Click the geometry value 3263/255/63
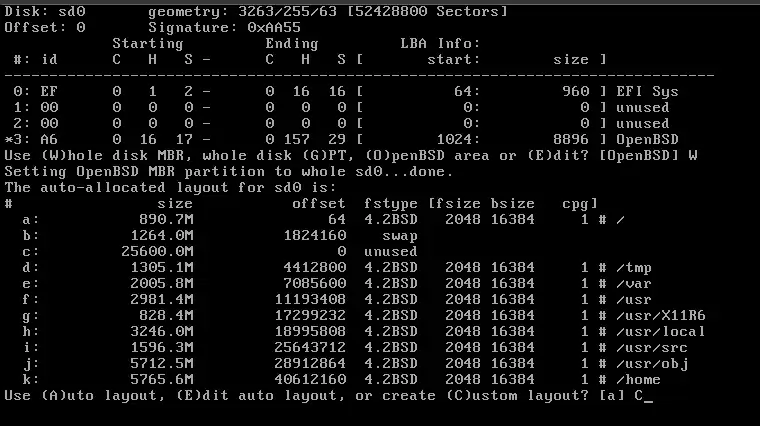 [x=288, y=11]
